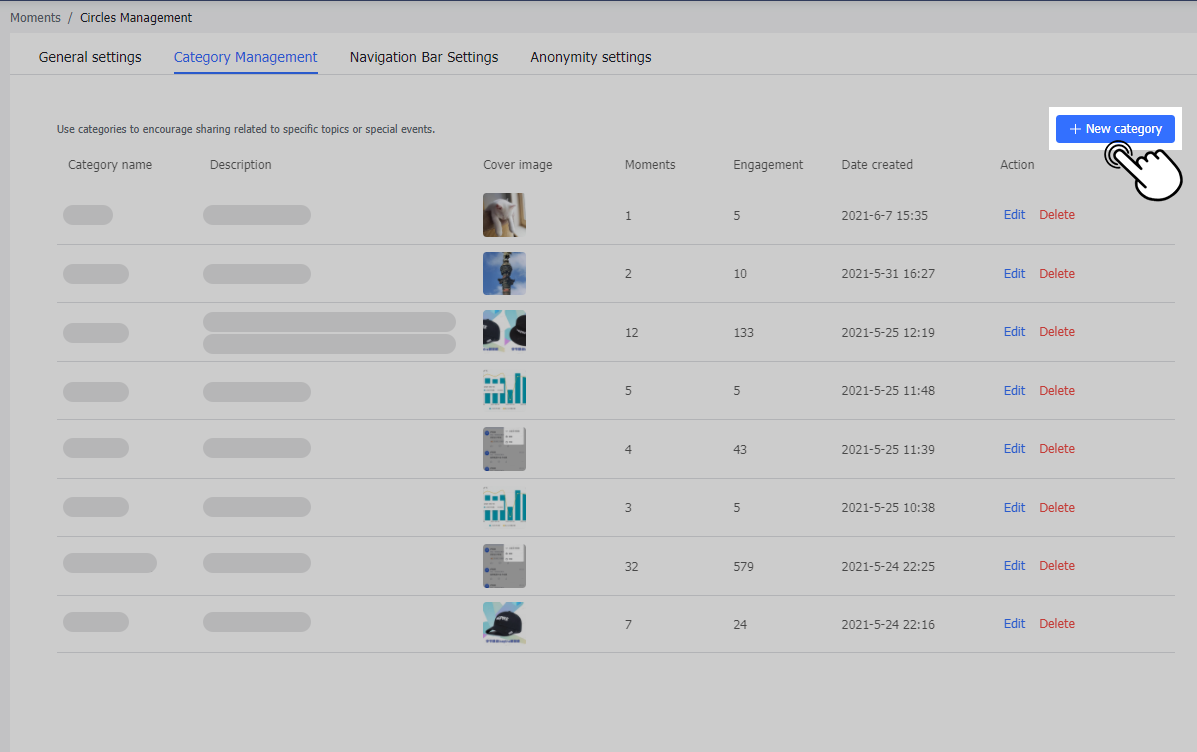Go to the Anonymity settings tab

click(591, 57)
